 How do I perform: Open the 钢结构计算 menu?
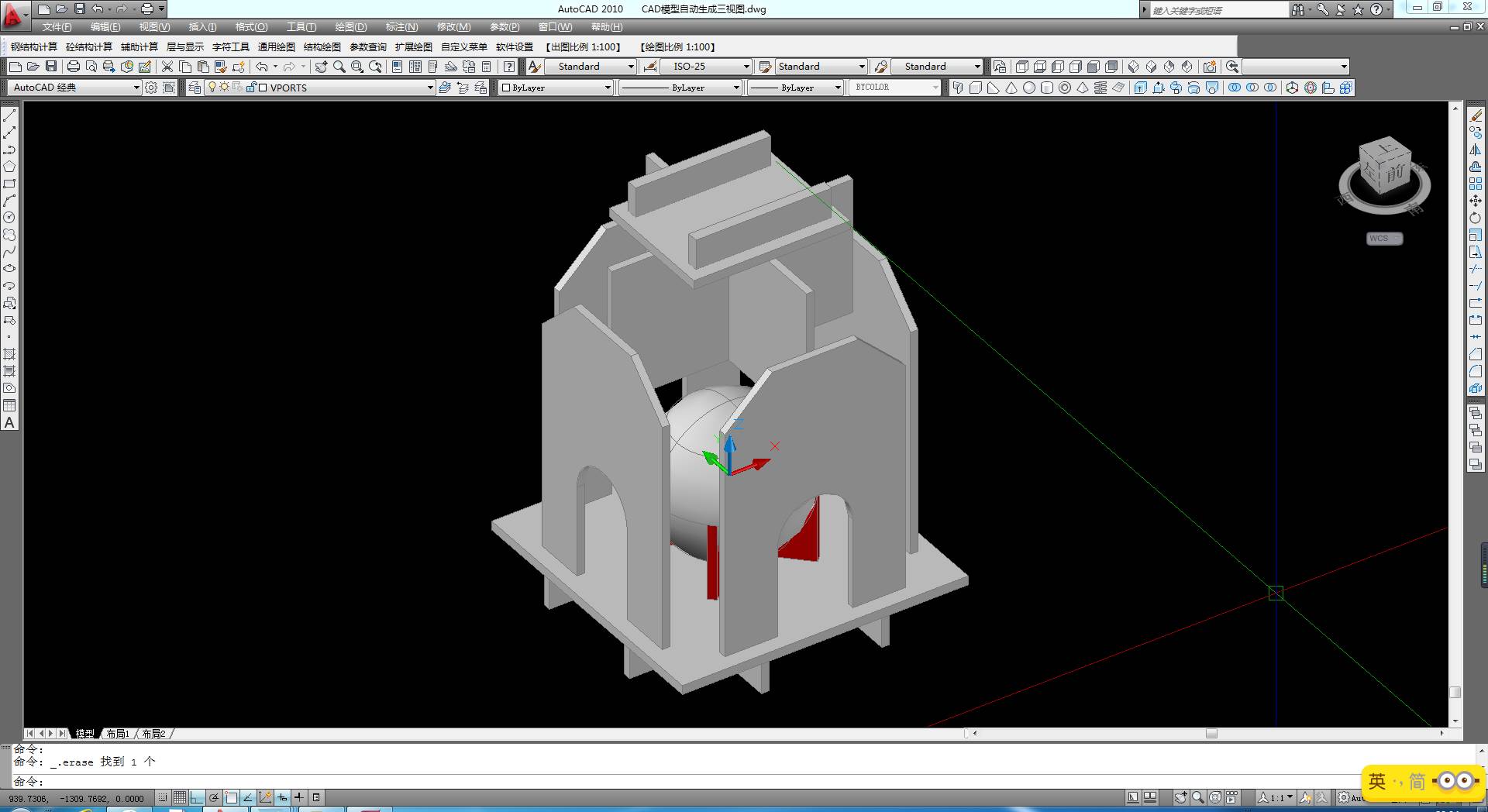point(34,47)
